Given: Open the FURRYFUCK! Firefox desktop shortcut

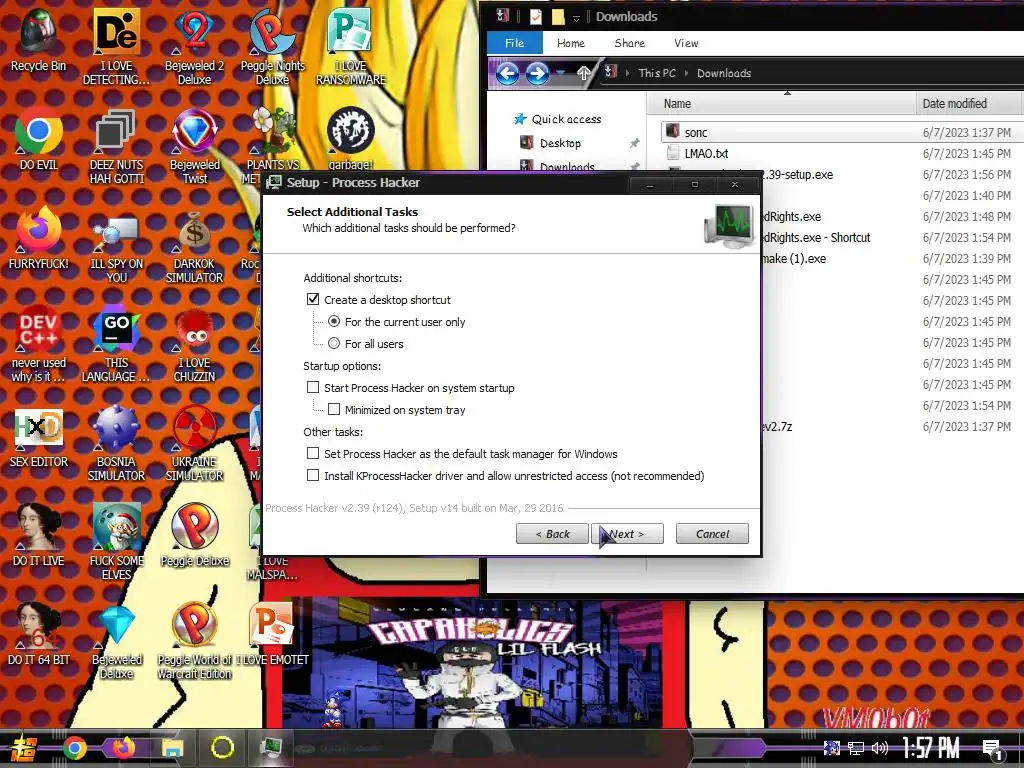Looking at the screenshot, I should (x=38, y=238).
